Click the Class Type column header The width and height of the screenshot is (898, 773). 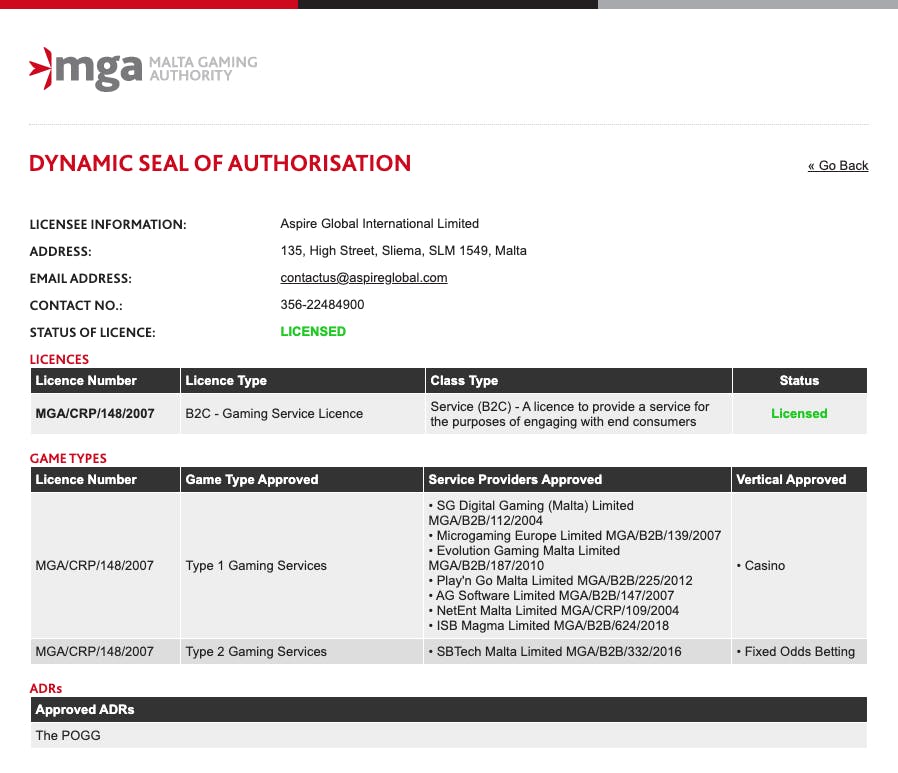[x=578, y=381]
